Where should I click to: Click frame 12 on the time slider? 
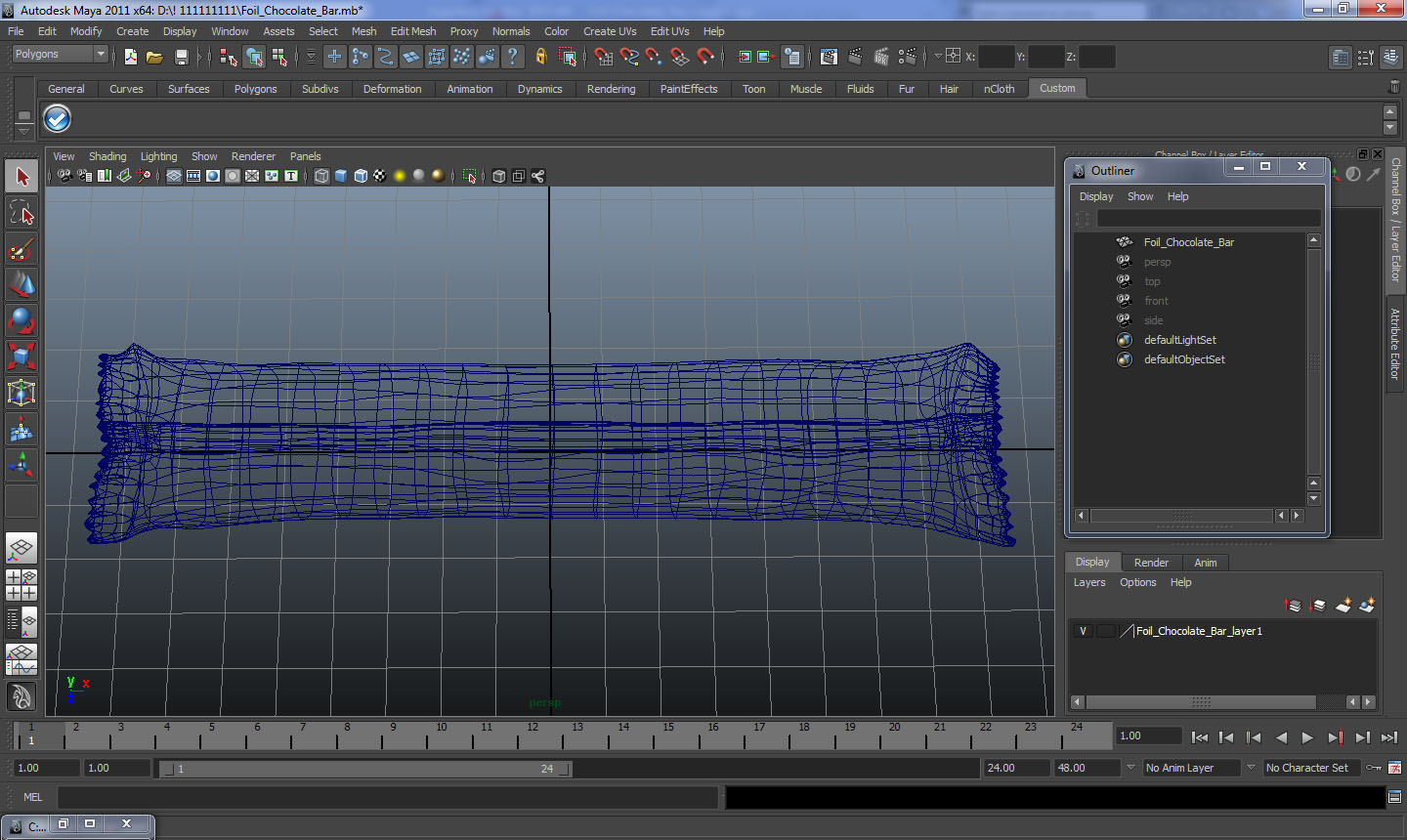click(532, 735)
